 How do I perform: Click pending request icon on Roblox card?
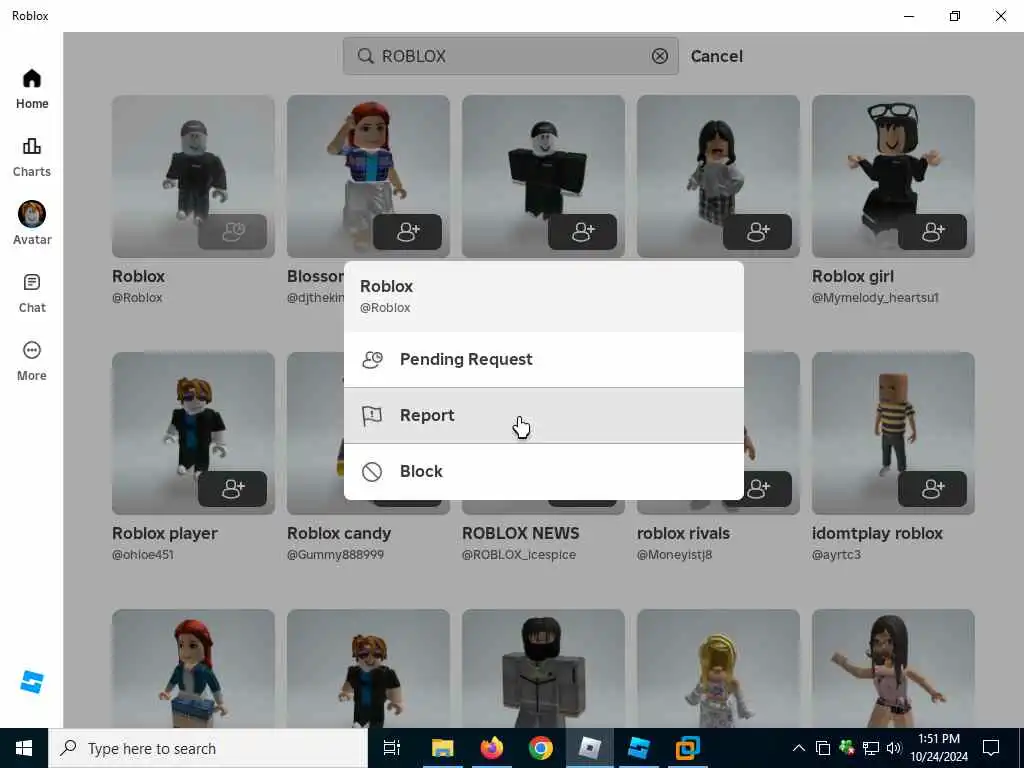tap(232, 231)
